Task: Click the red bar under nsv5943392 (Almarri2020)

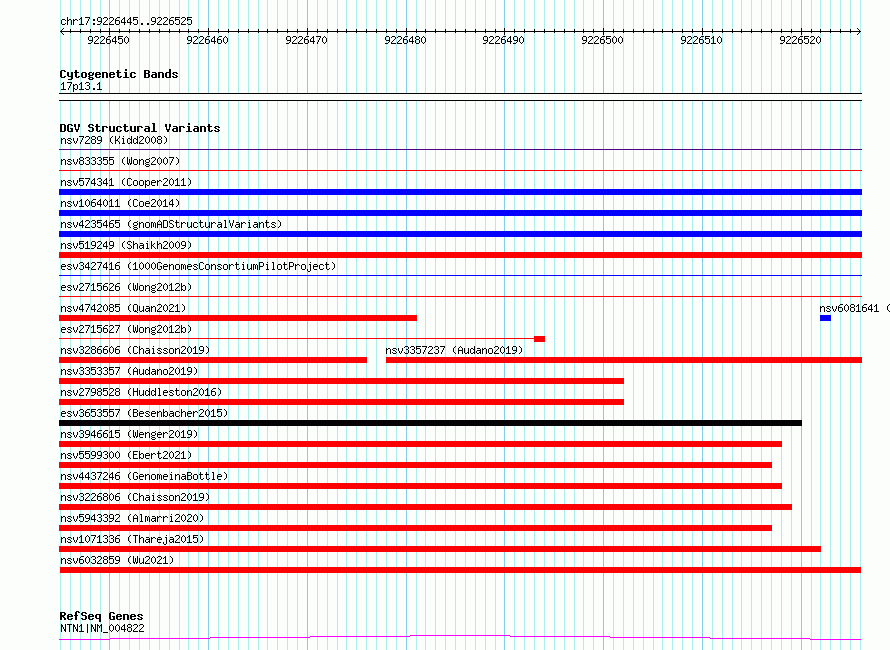Action: tap(415, 528)
